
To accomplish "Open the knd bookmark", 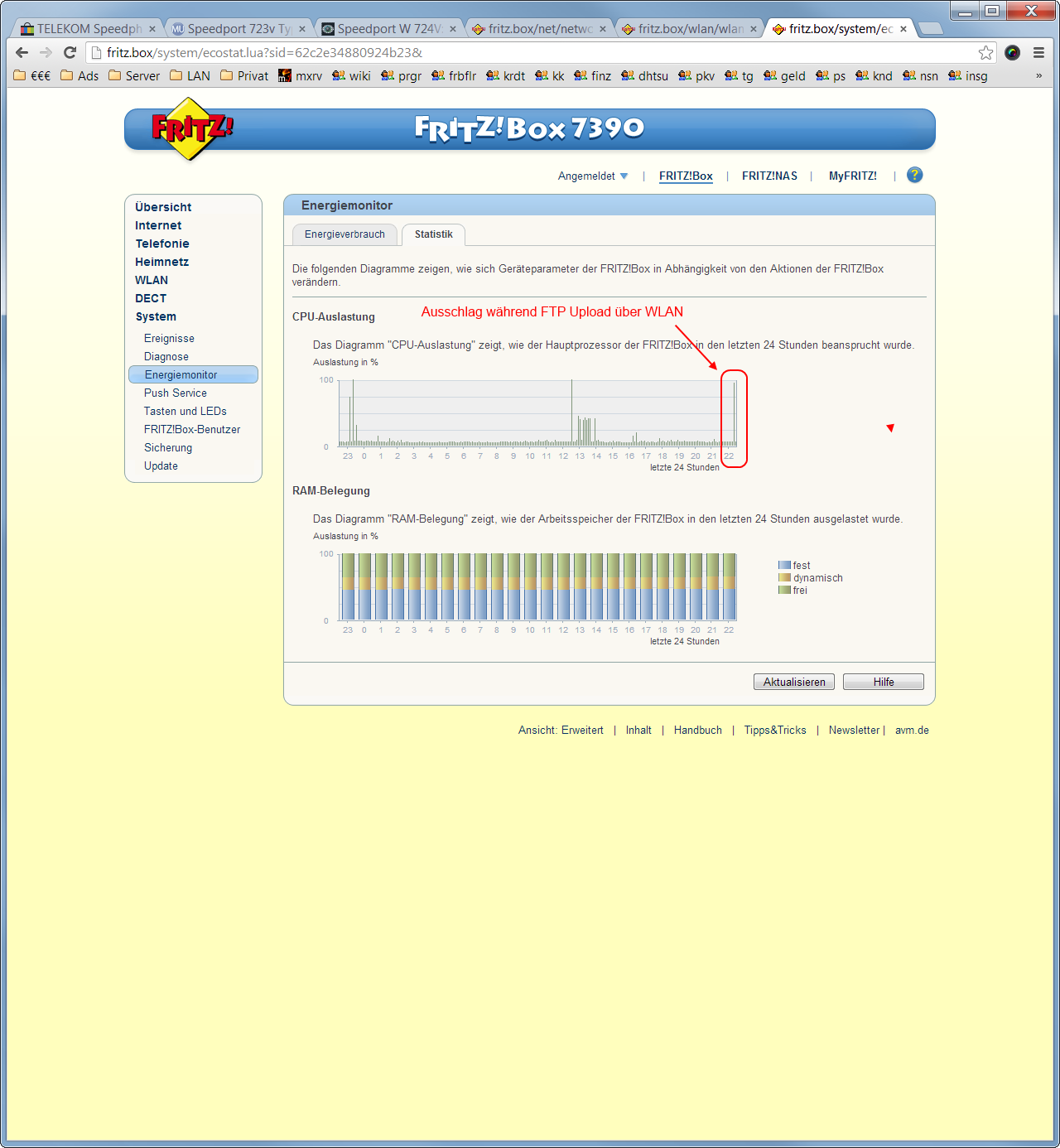I will click(x=874, y=75).
